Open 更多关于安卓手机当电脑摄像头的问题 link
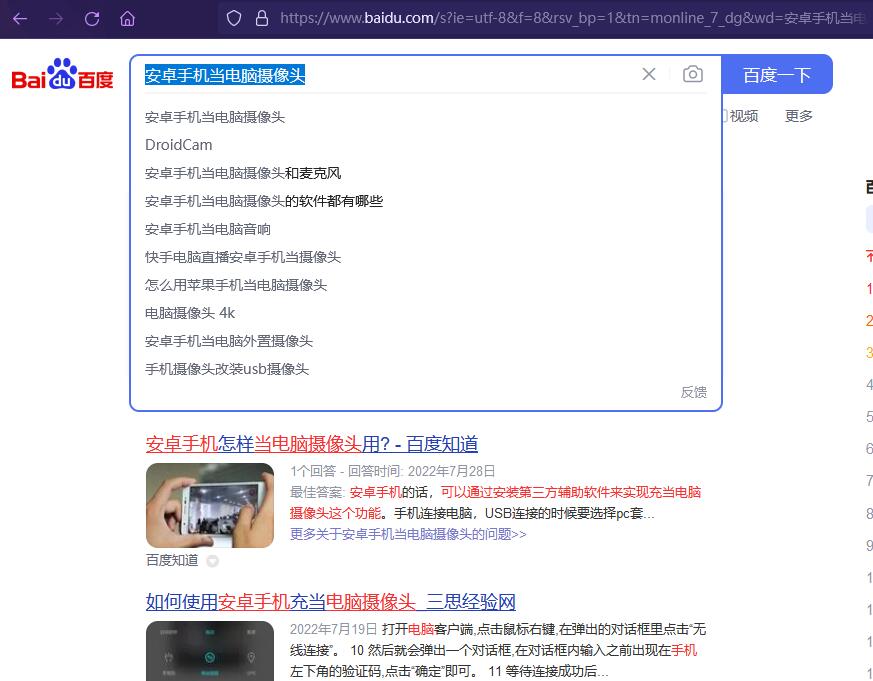Image resolution: width=873 pixels, height=681 pixels. pos(408,534)
